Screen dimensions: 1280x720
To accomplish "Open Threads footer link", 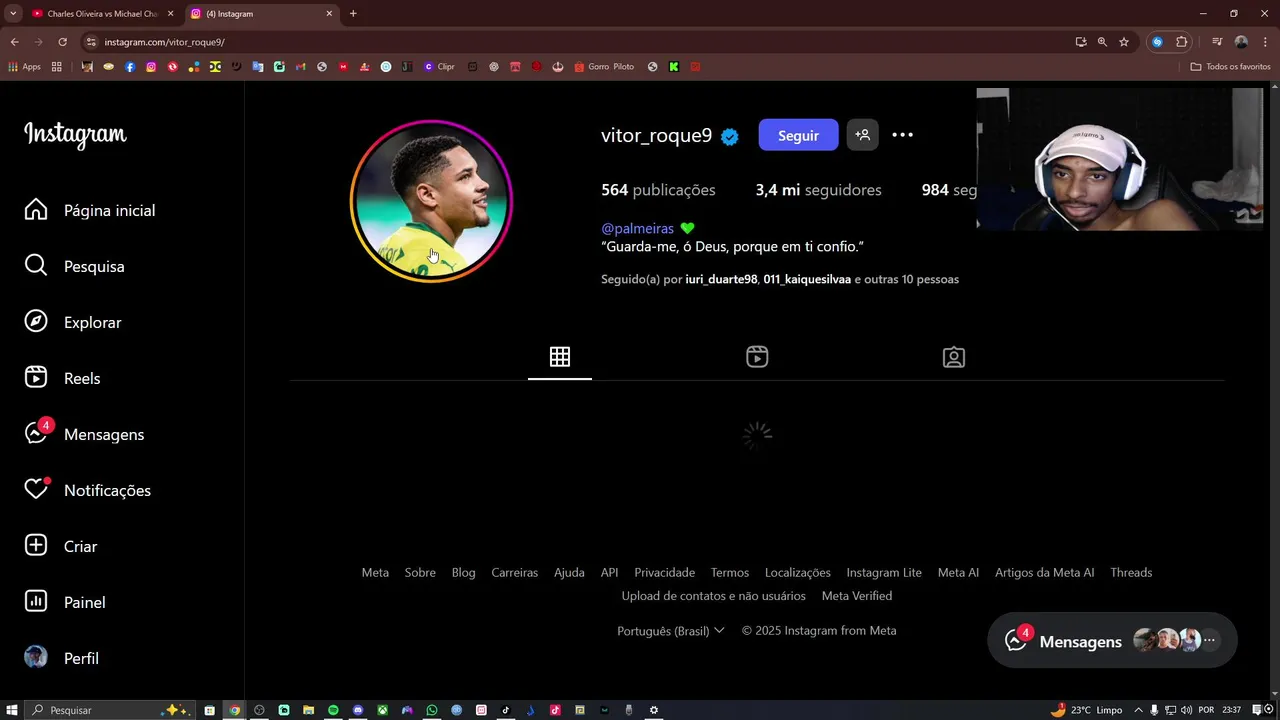I will [1131, 572].
